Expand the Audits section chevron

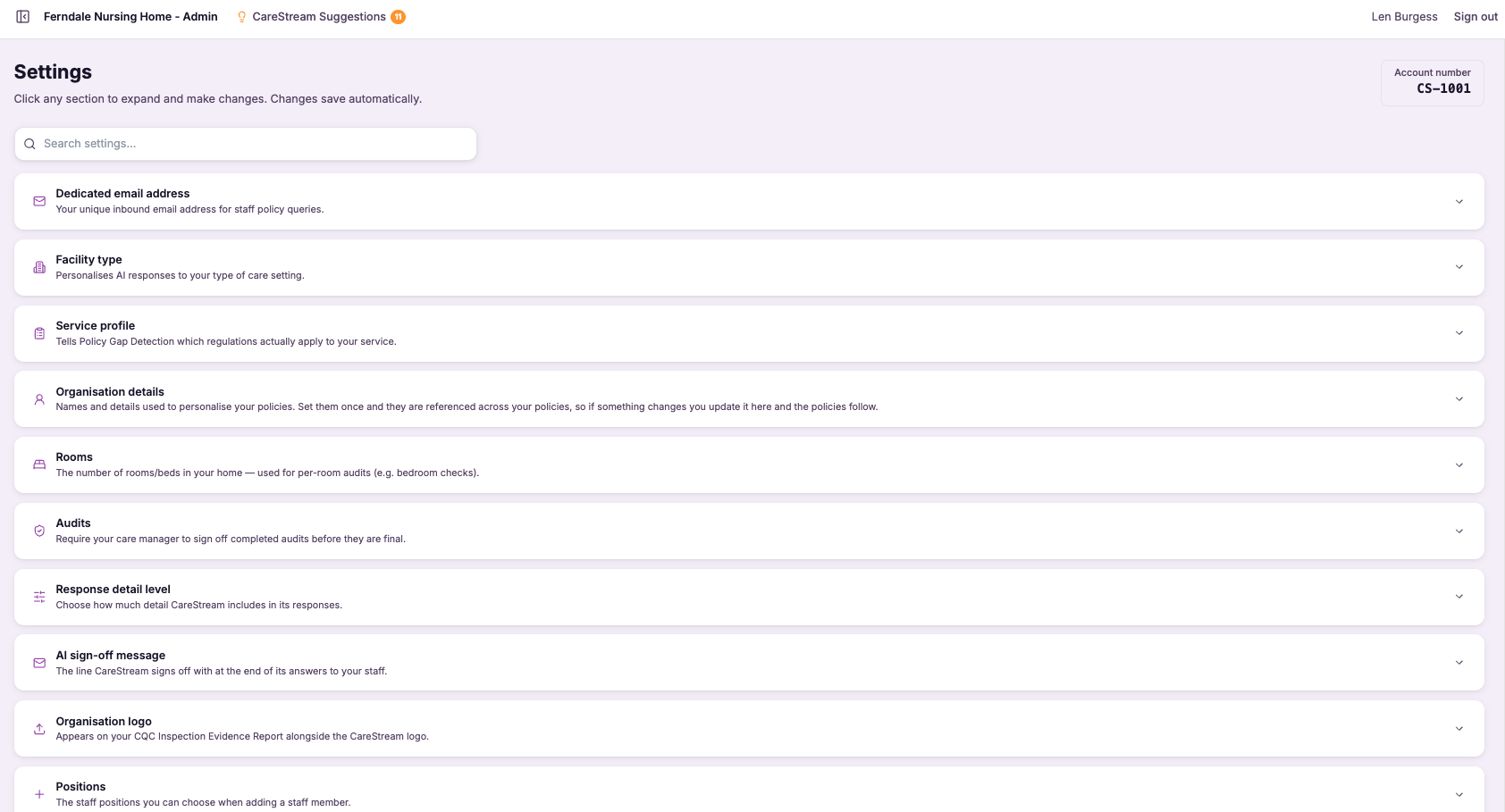point(1459,531)
